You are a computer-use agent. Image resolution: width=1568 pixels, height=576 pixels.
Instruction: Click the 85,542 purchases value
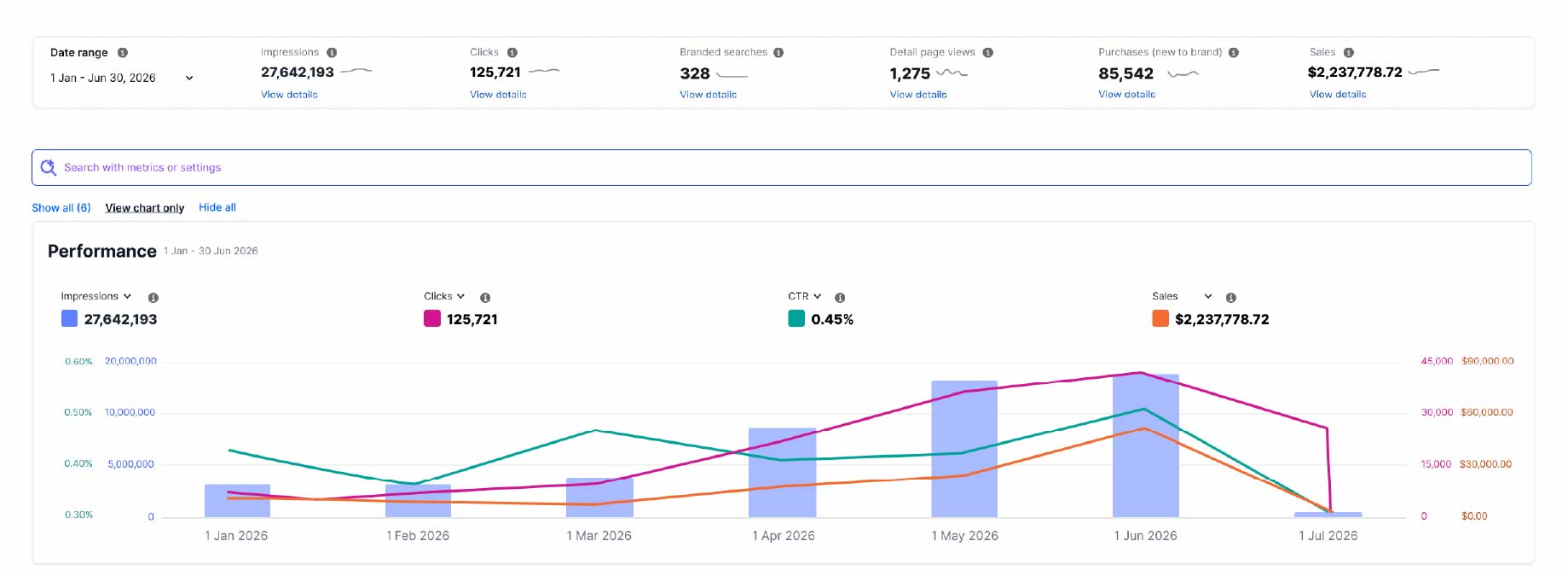pyautogui.click(x=1125, y=73)
